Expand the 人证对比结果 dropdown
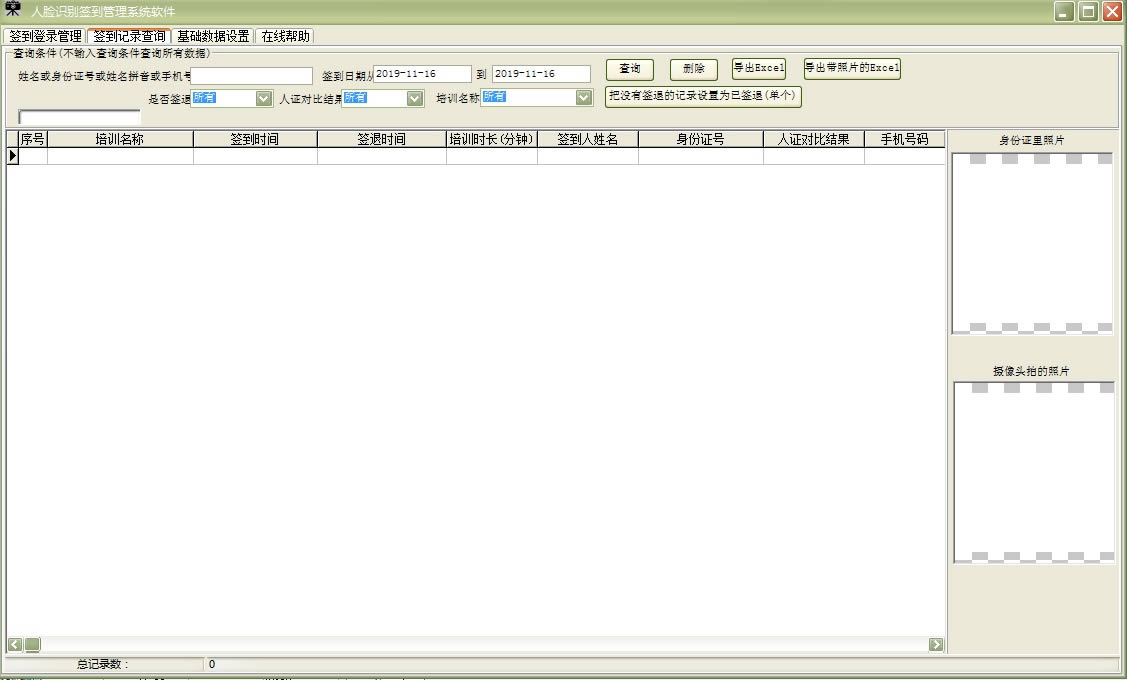This screenshot has height=680, width=1127. pos(414,98)
